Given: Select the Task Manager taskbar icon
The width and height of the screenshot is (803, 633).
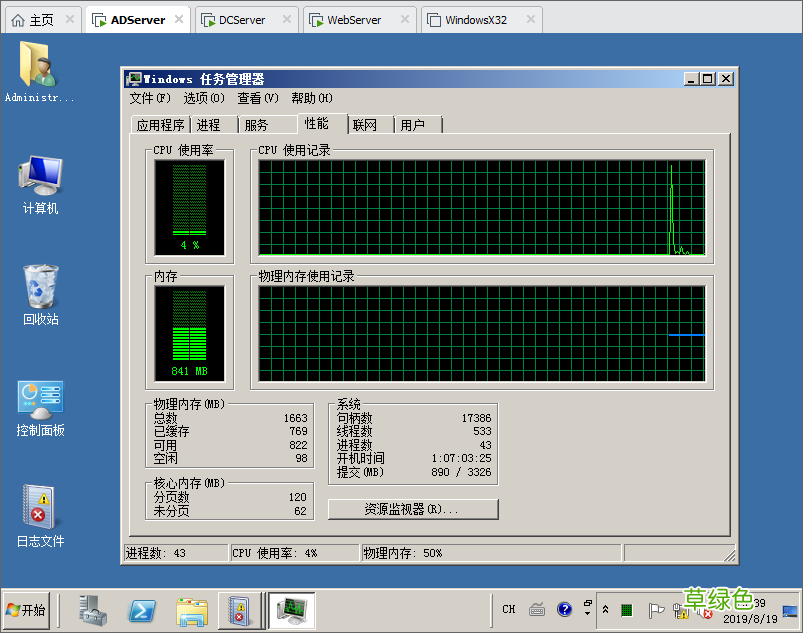Looking at the screenshot, I should [290, 610].
